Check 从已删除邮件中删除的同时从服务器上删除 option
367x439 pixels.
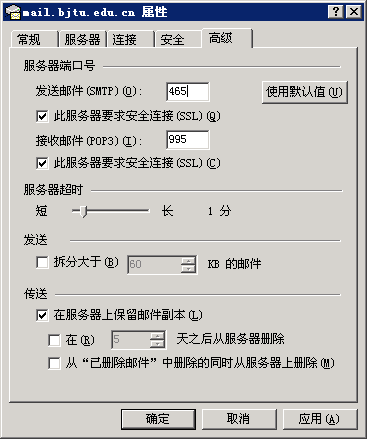54,363
